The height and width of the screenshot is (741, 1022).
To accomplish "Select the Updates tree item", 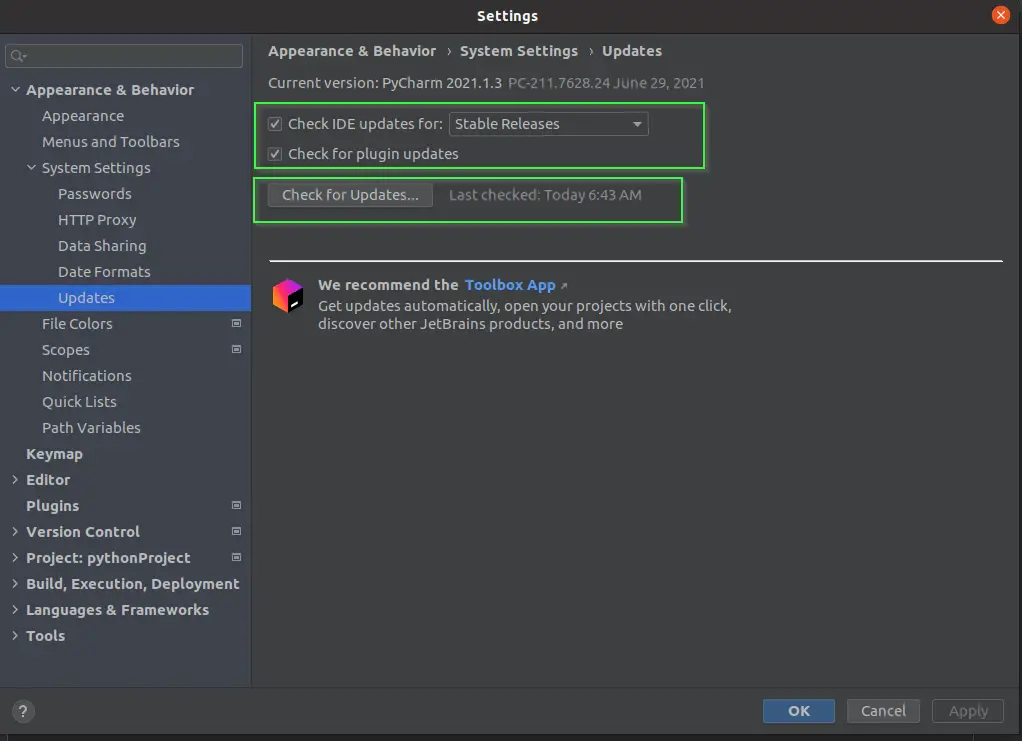I will [125, 298].
